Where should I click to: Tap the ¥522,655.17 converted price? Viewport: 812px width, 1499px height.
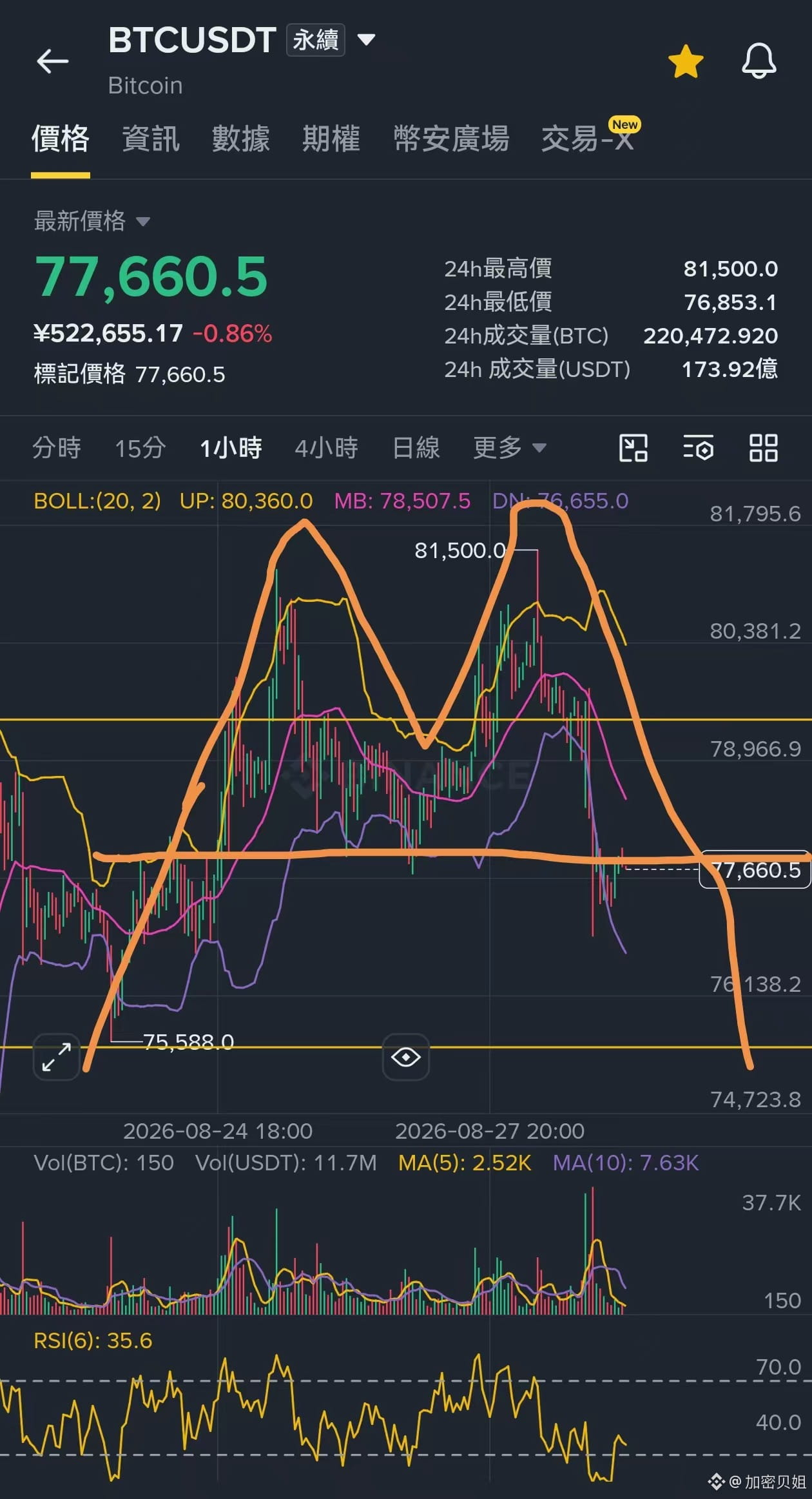(108, 333)
